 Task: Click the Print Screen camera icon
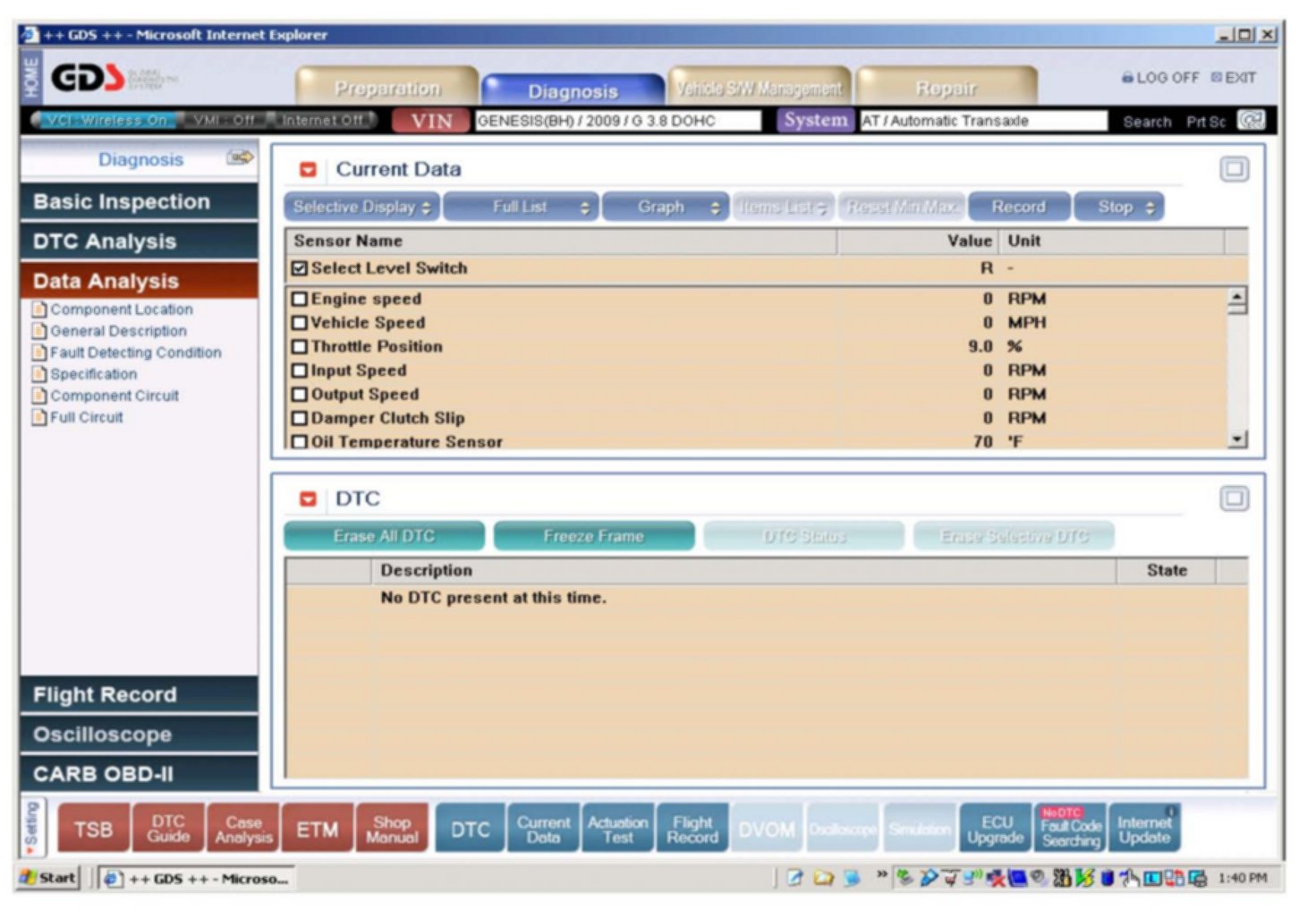click(1250, 120)
